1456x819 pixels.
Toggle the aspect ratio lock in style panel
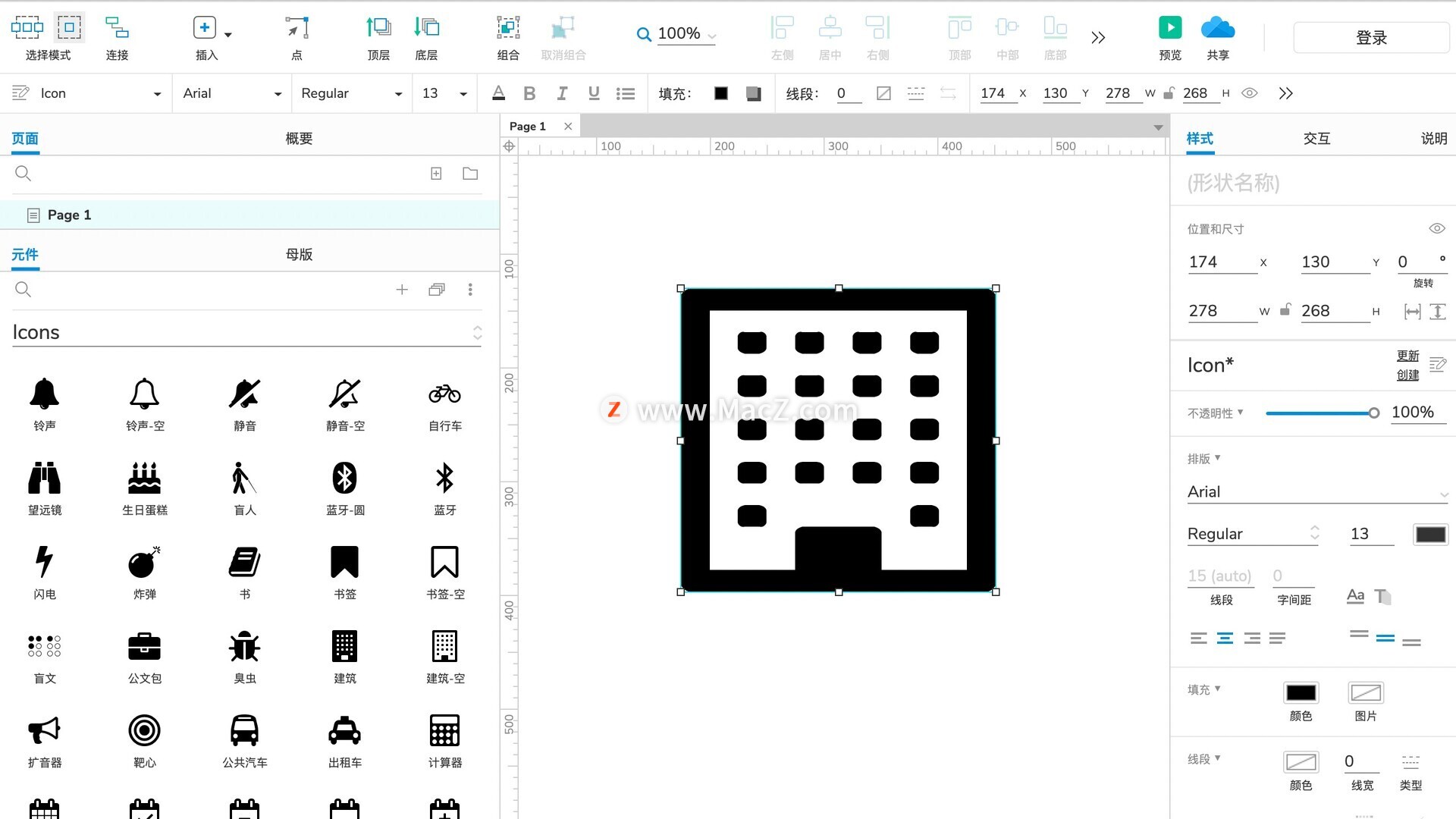[1285, 310]
